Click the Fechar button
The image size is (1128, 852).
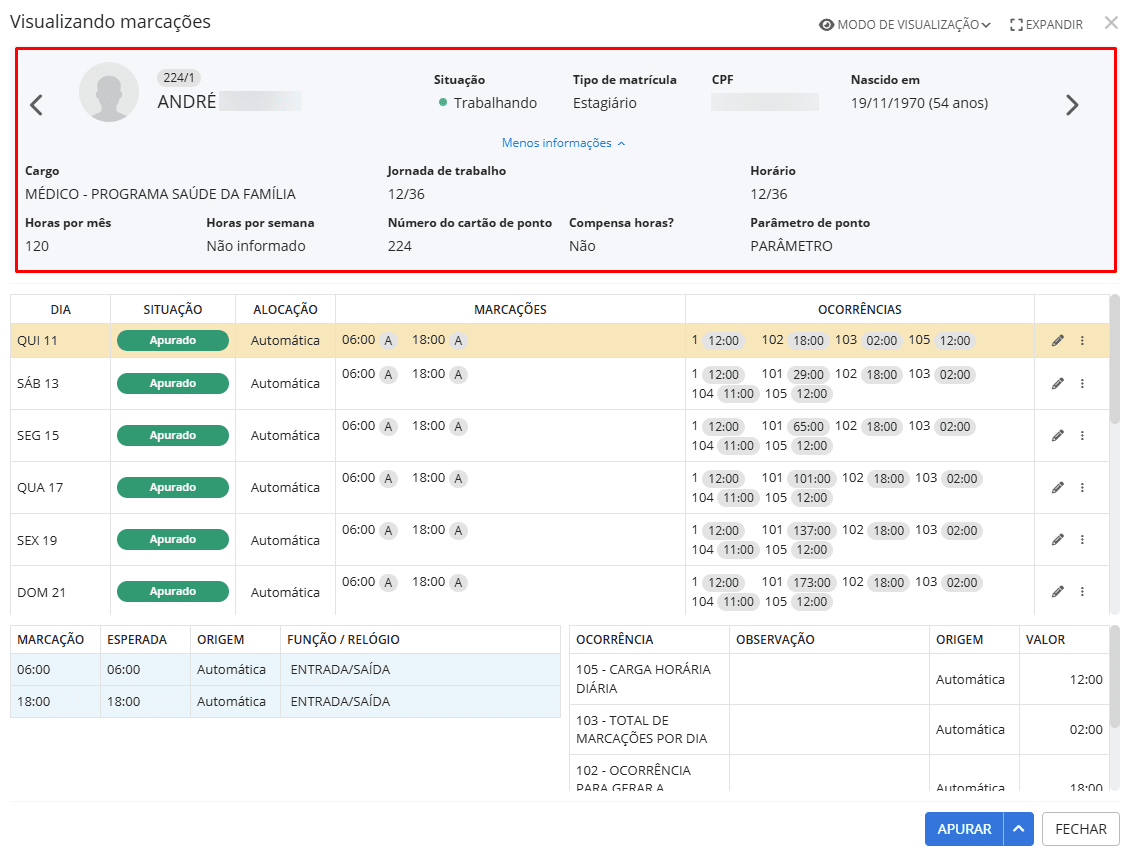(x=1080, y=829)
